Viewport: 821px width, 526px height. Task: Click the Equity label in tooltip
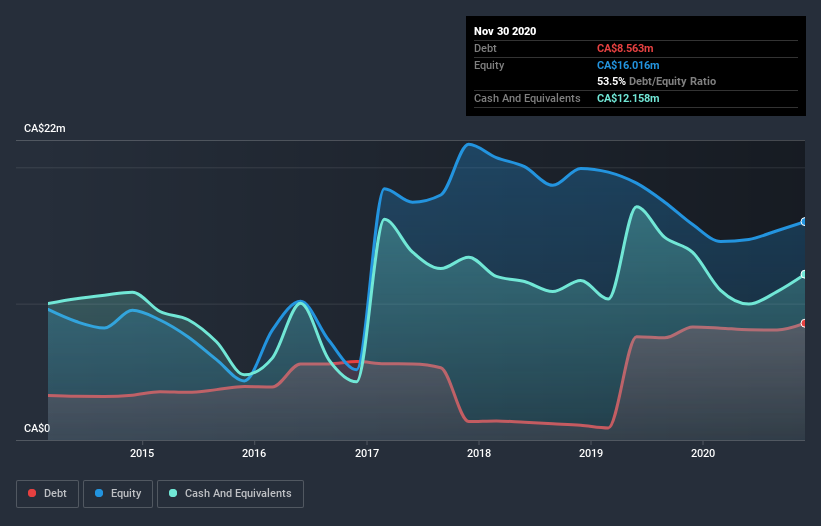(x=489, y=65)
